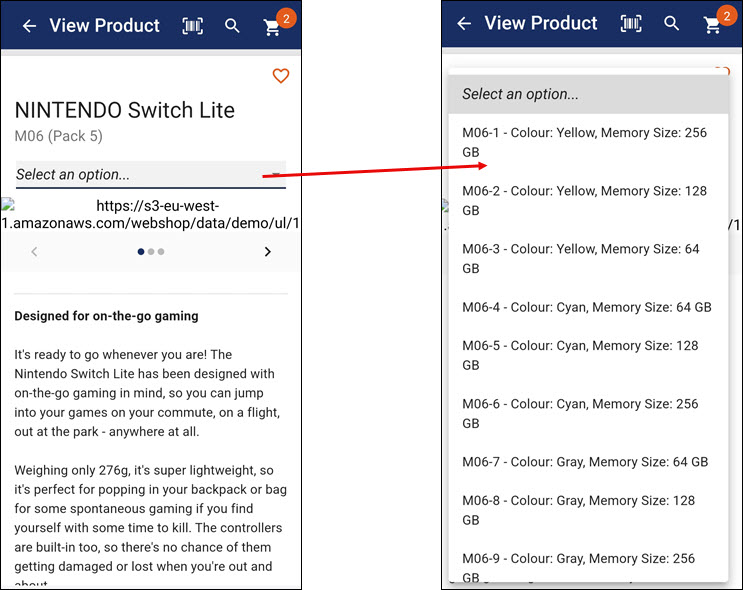Open barcode scanner in left screen header

click(192, 26)
